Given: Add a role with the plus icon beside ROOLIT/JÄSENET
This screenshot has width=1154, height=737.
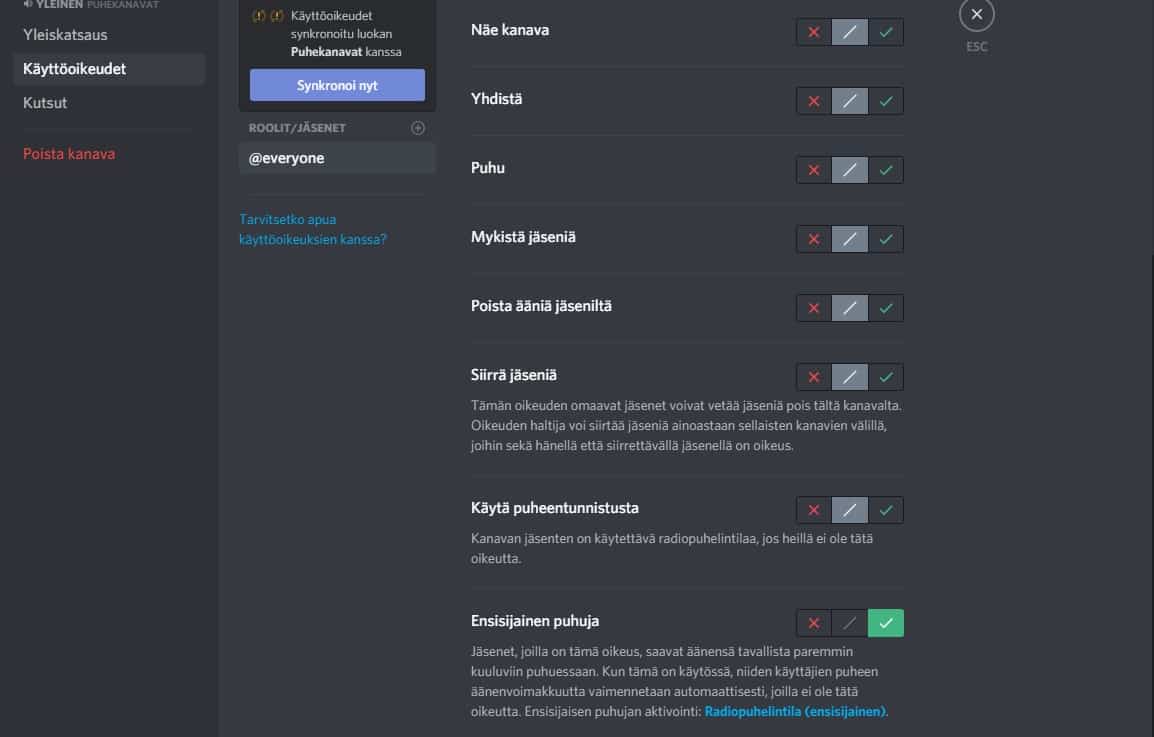Looking at the screenshot, I should coord(418,128).
